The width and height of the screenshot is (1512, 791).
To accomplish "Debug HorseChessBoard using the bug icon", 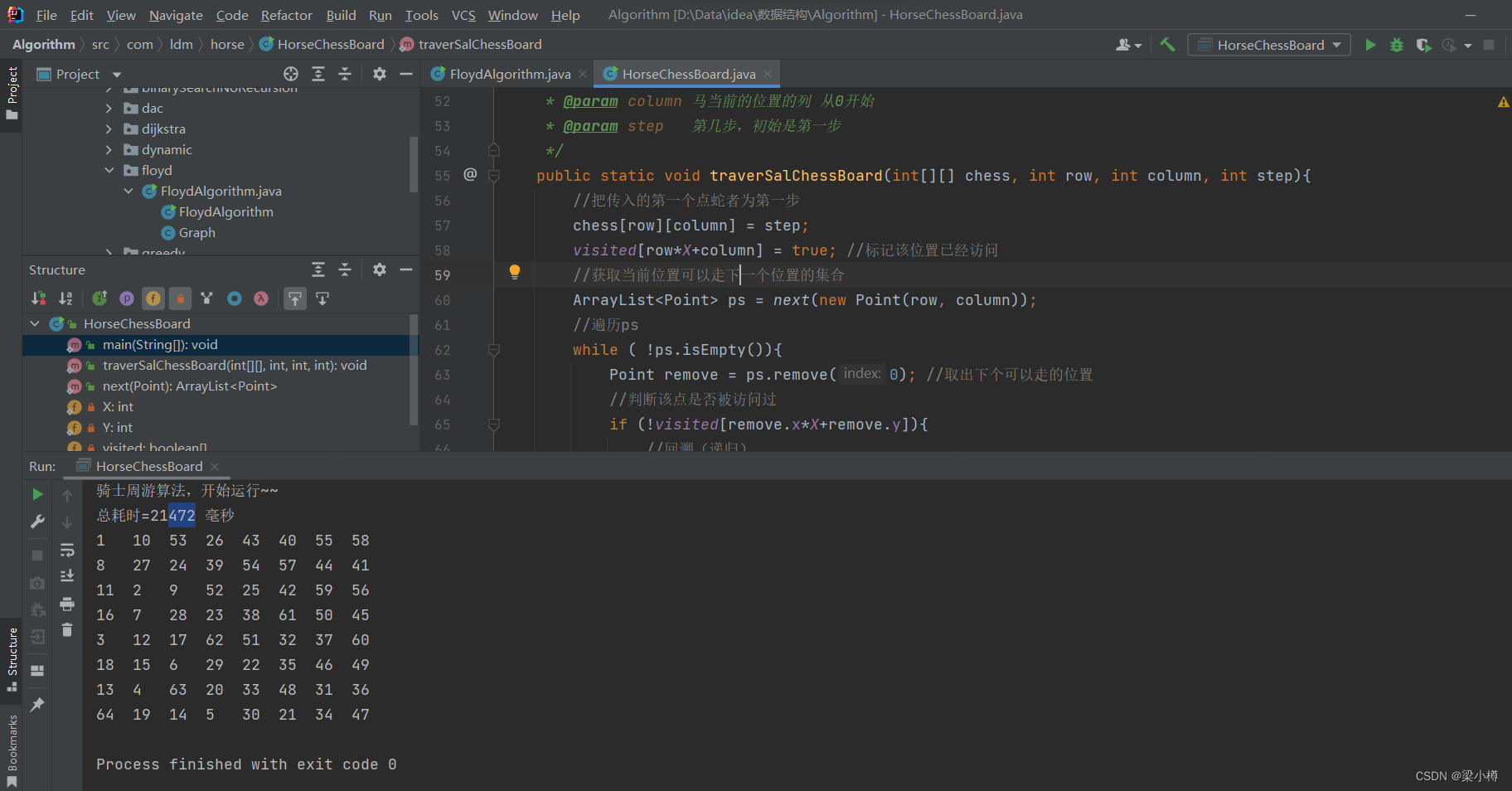I will pyautogui.click(x=1397, y=45).
